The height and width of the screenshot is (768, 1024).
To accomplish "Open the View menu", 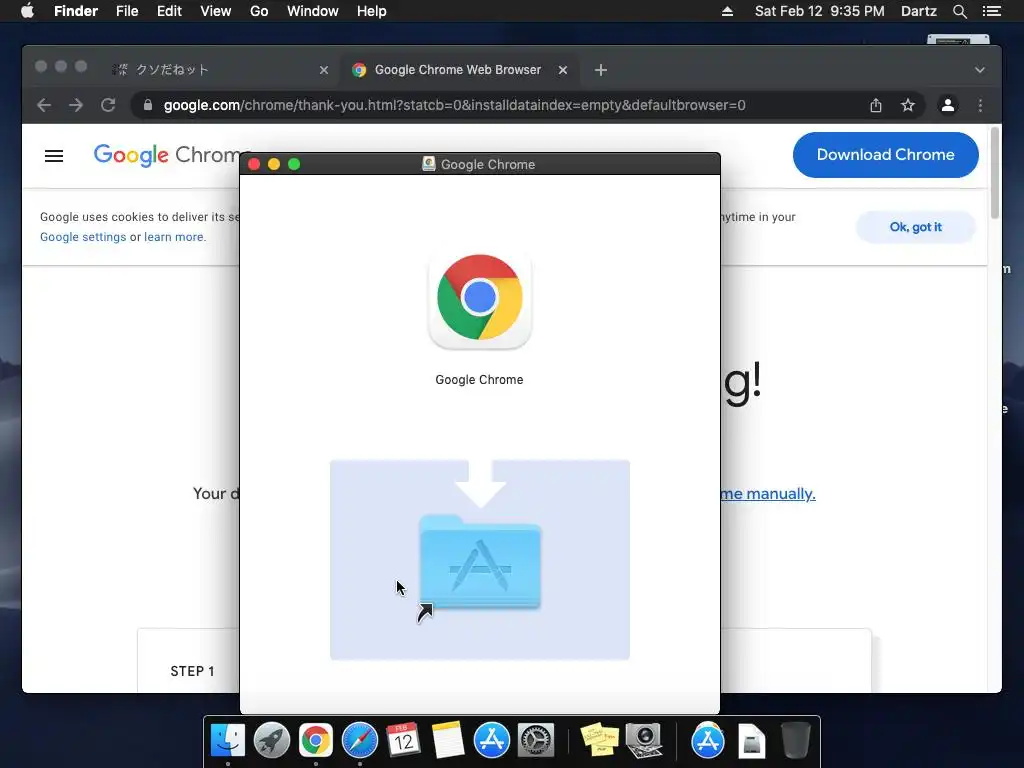I will (216, 11).
